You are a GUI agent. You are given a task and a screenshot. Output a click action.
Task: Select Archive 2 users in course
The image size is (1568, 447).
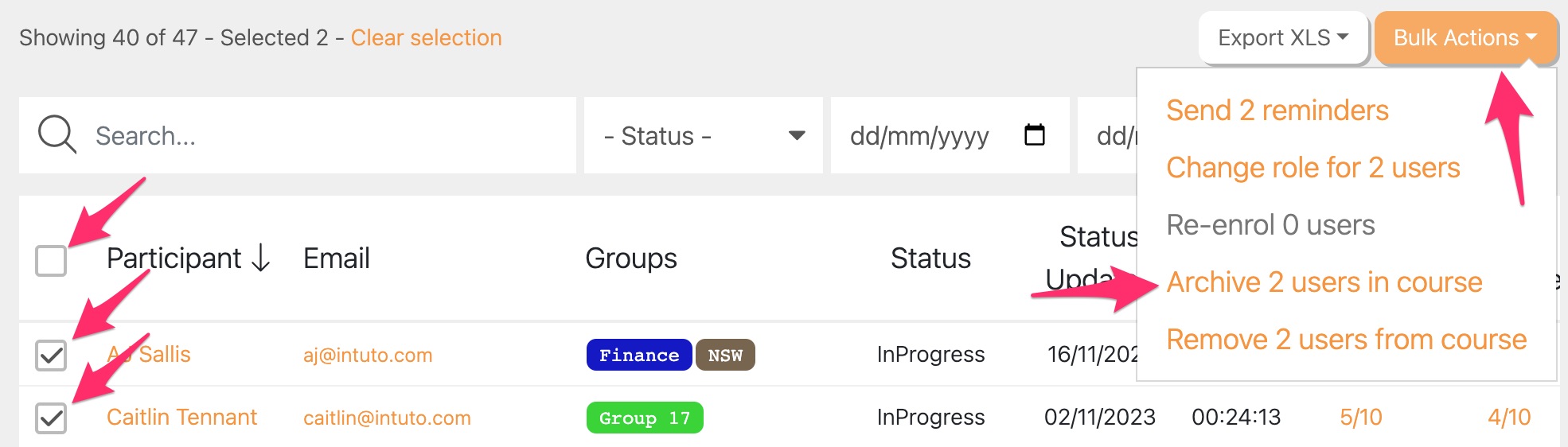pyautogui.click(x=1324, y=282)
